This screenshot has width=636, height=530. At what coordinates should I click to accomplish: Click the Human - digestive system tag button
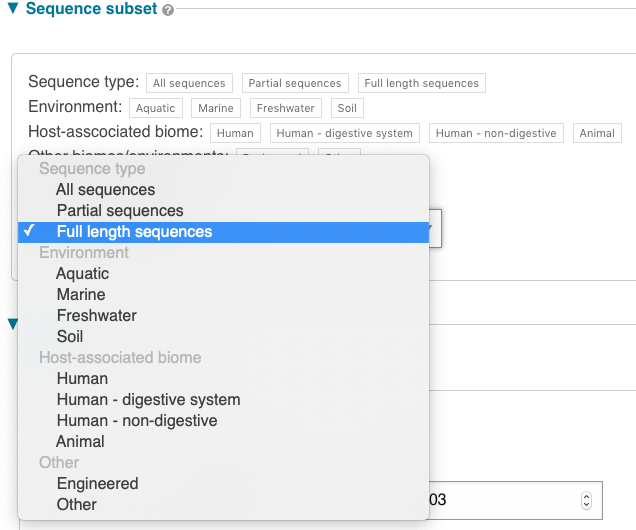point(344,133)
